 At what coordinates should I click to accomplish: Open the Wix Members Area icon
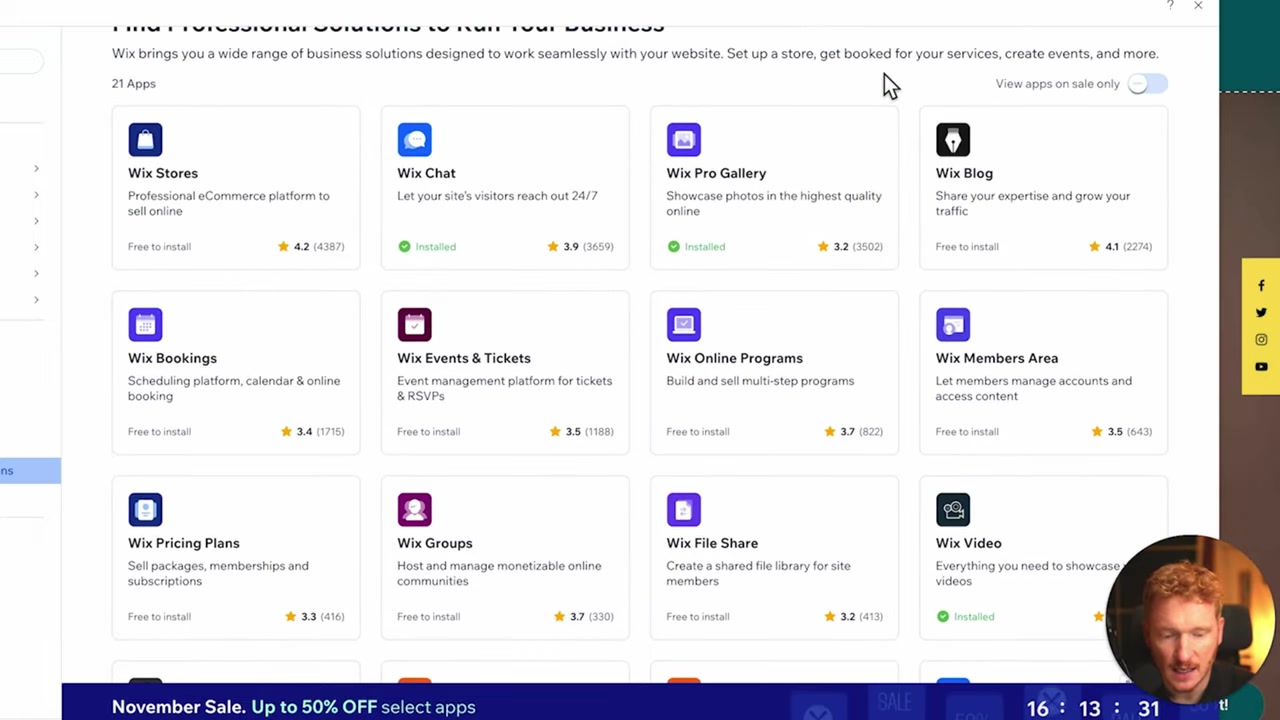pyautogui.click(x=953, y=325)
